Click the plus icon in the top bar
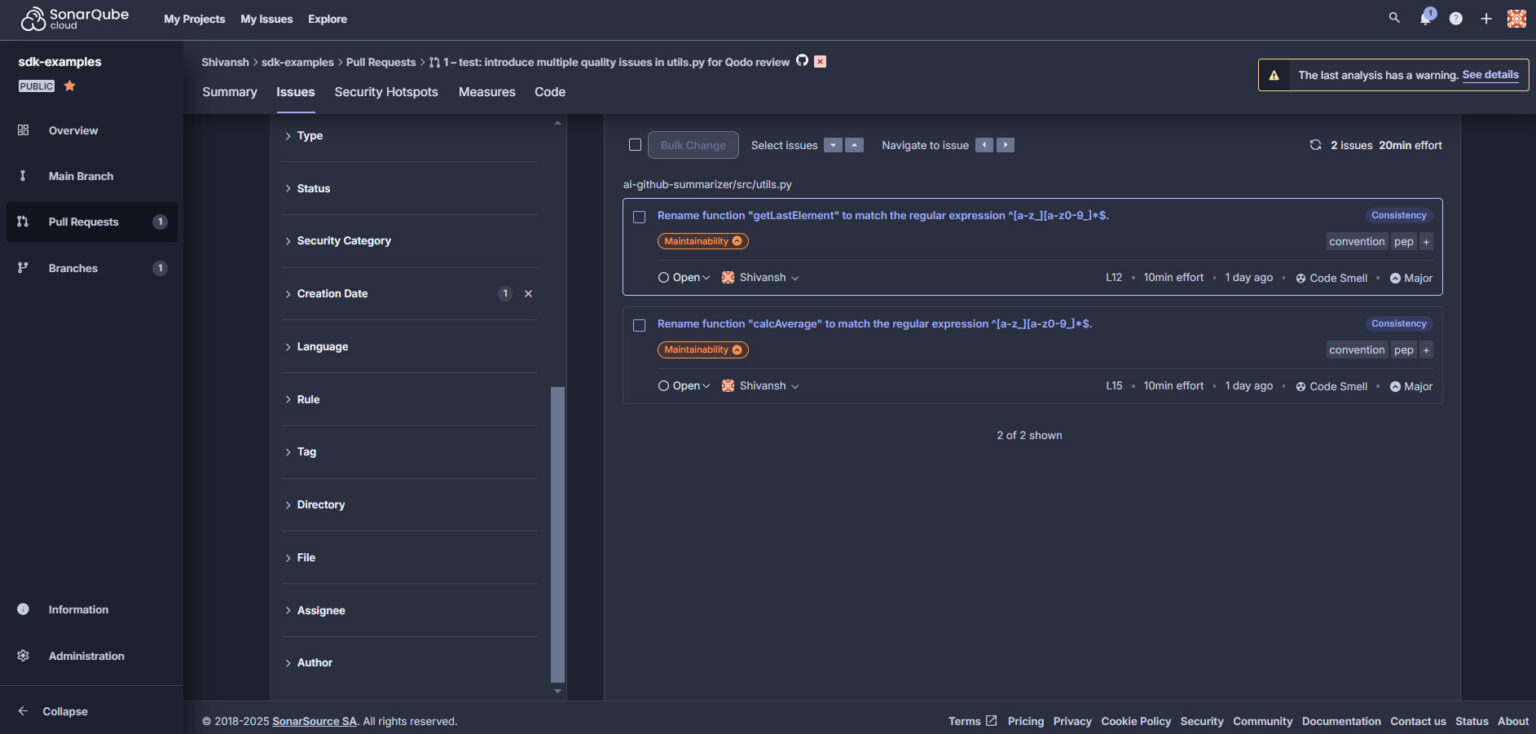The height and width of the screenshot is (734, 1536). click(1486, 17)
